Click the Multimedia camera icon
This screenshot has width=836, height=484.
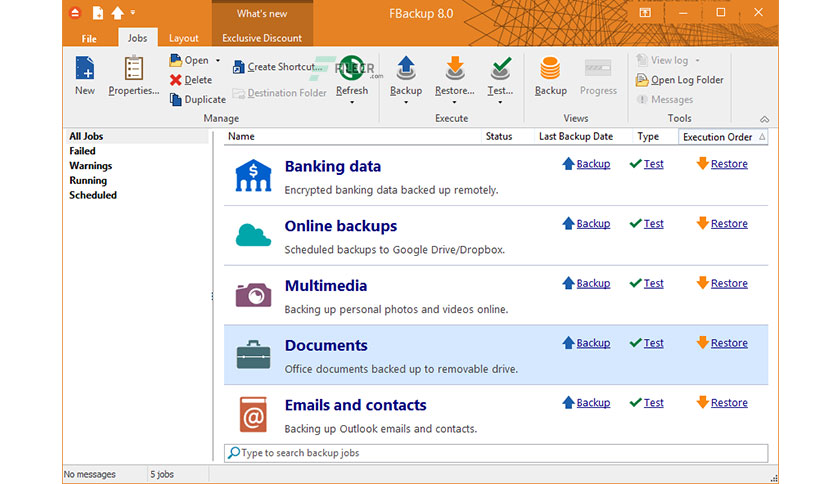click(253, 295)
